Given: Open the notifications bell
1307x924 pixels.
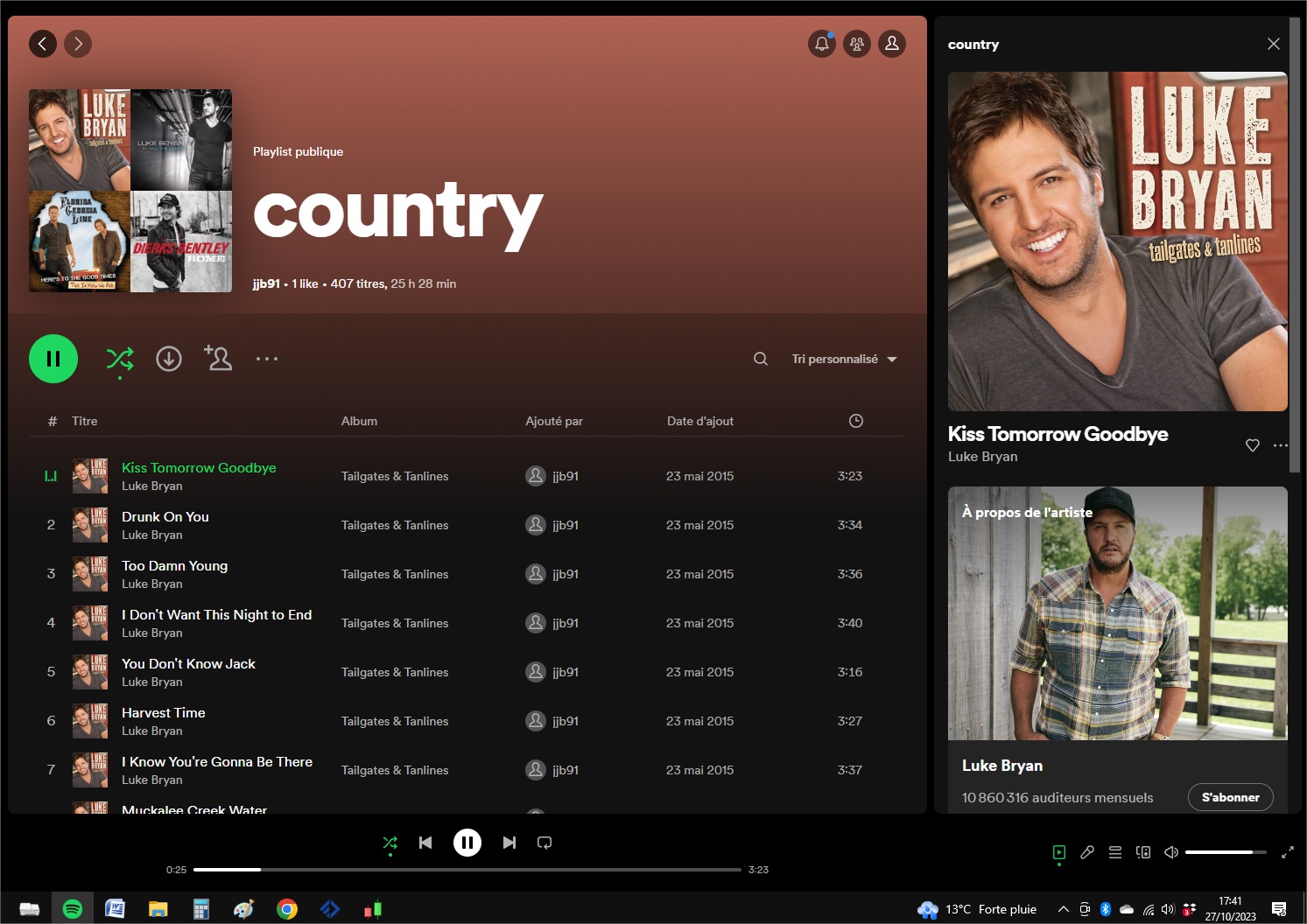Looking at the screenshot, I should pyautogui.click(x=822, y=44).
